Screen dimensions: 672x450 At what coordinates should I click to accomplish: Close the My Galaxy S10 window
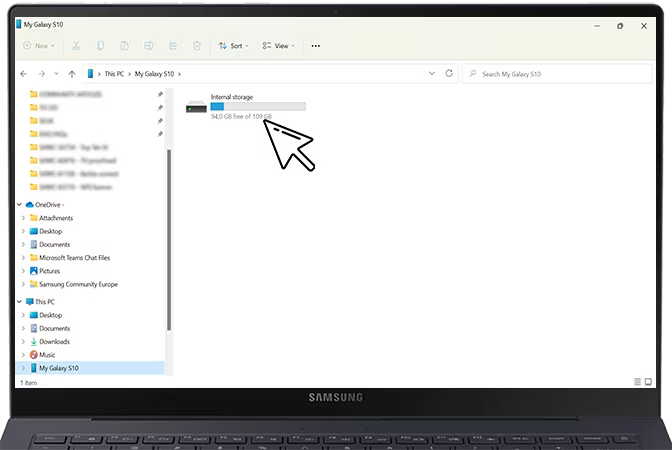pos(644,26)
